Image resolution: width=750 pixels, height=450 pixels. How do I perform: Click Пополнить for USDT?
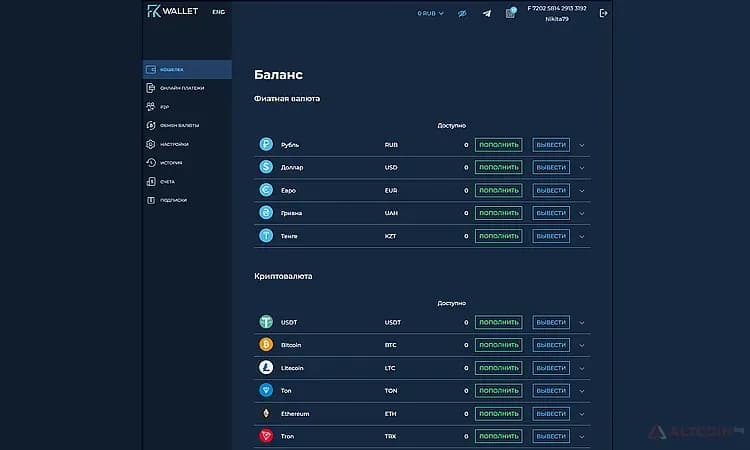click(498, 322)
